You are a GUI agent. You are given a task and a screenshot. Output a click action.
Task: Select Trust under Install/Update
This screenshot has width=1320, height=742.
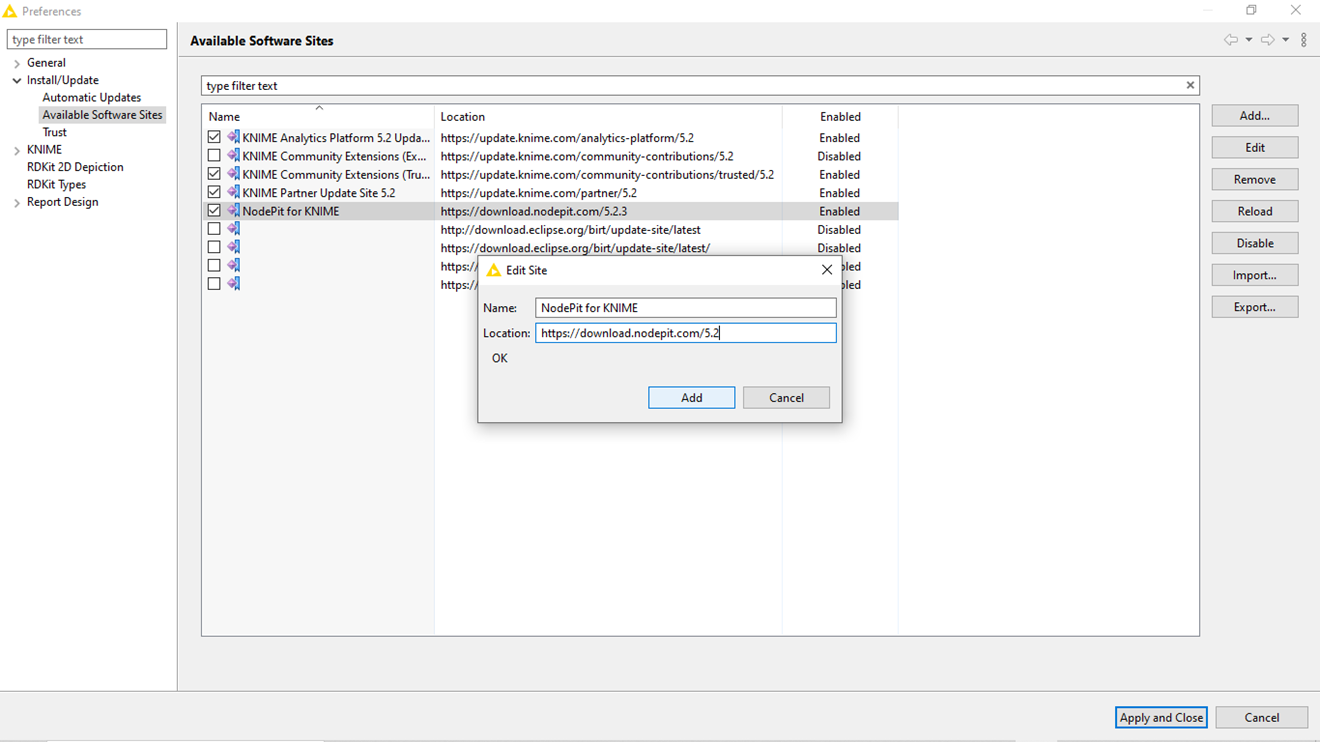[x=55, y=132]
